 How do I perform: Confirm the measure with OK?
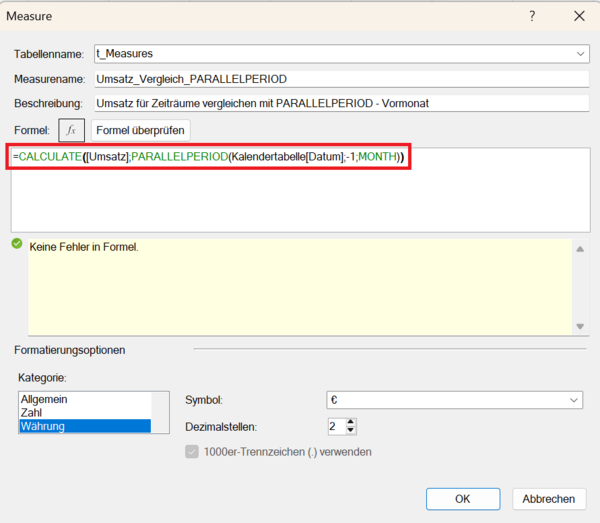(x=462, y=498)
